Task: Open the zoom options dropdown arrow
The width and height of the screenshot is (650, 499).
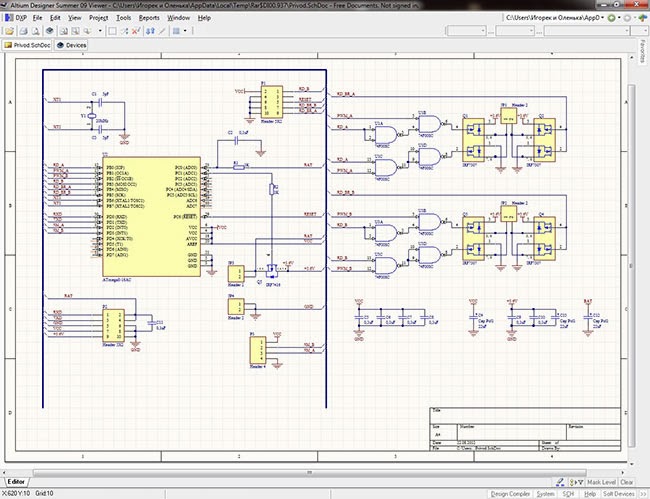Action: [x=100, y=31]
